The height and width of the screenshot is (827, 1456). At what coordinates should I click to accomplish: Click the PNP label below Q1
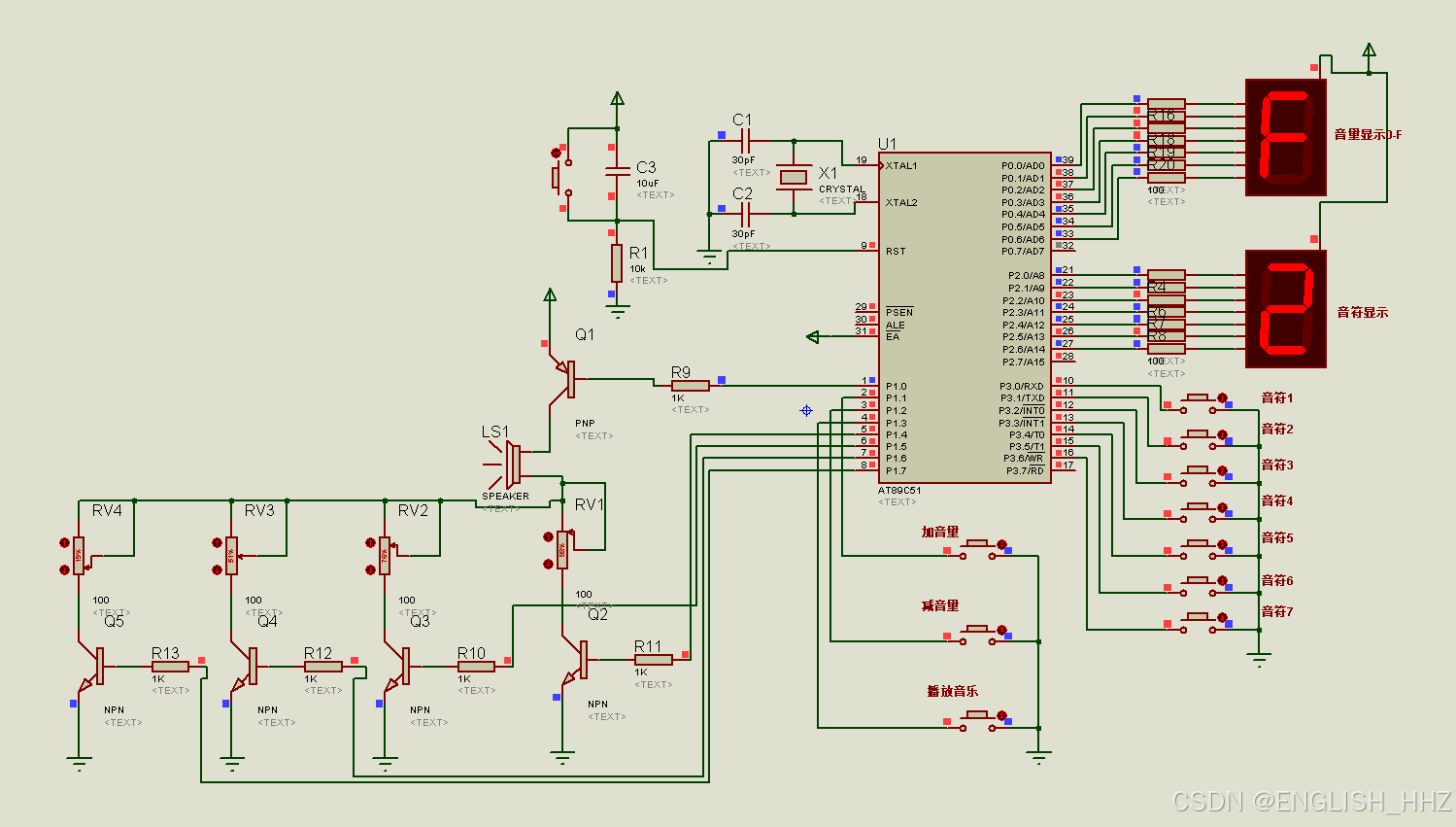585,423
